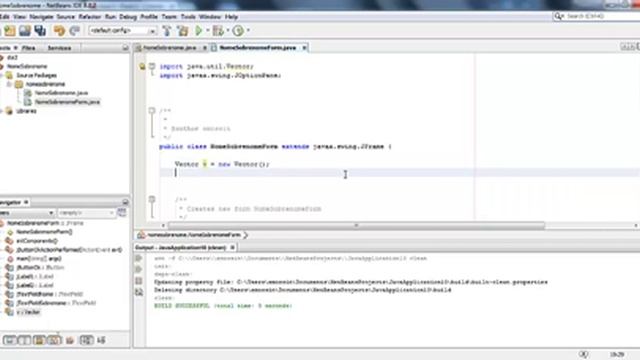Image resolution: width=640 pixels, height=360 pixels.
Task: Open the Refactor menu
Action: coord(89,17)
